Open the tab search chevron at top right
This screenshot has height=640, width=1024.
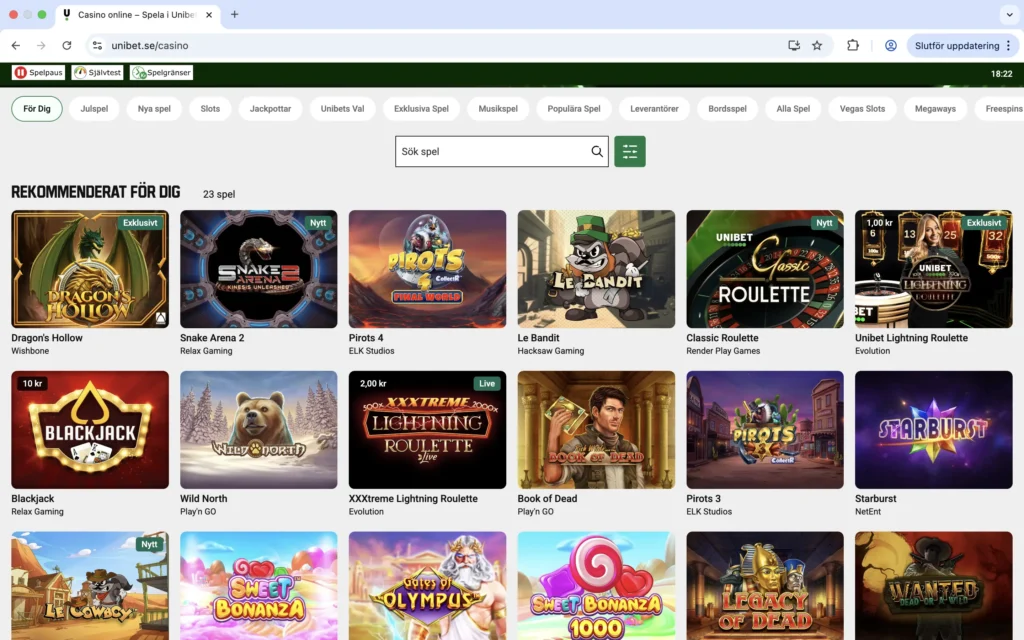[x=1009, y=15]
